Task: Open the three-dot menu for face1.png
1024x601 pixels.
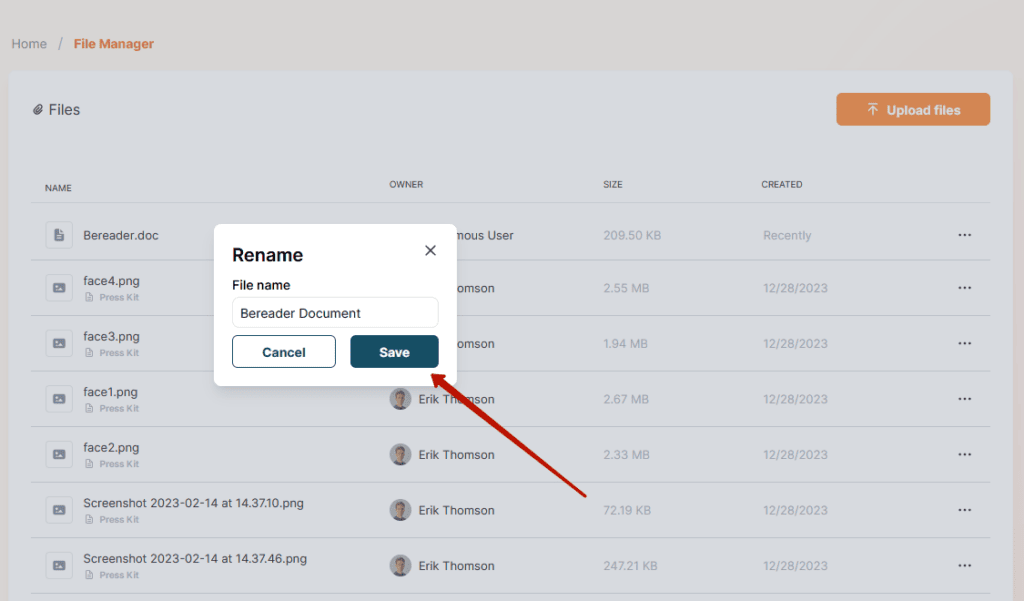Action: point(965,399)
